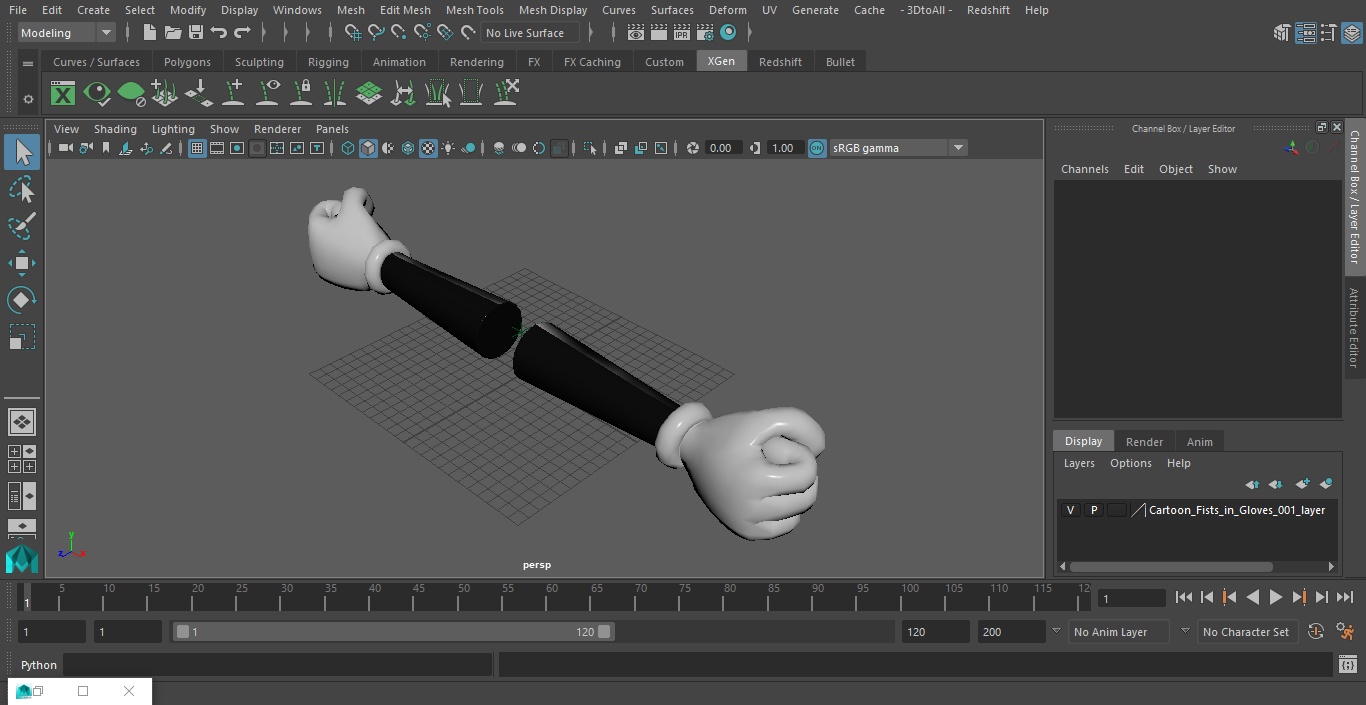
Task: Click the XGen guide with lock icon
Action: (x=301, y=94)
